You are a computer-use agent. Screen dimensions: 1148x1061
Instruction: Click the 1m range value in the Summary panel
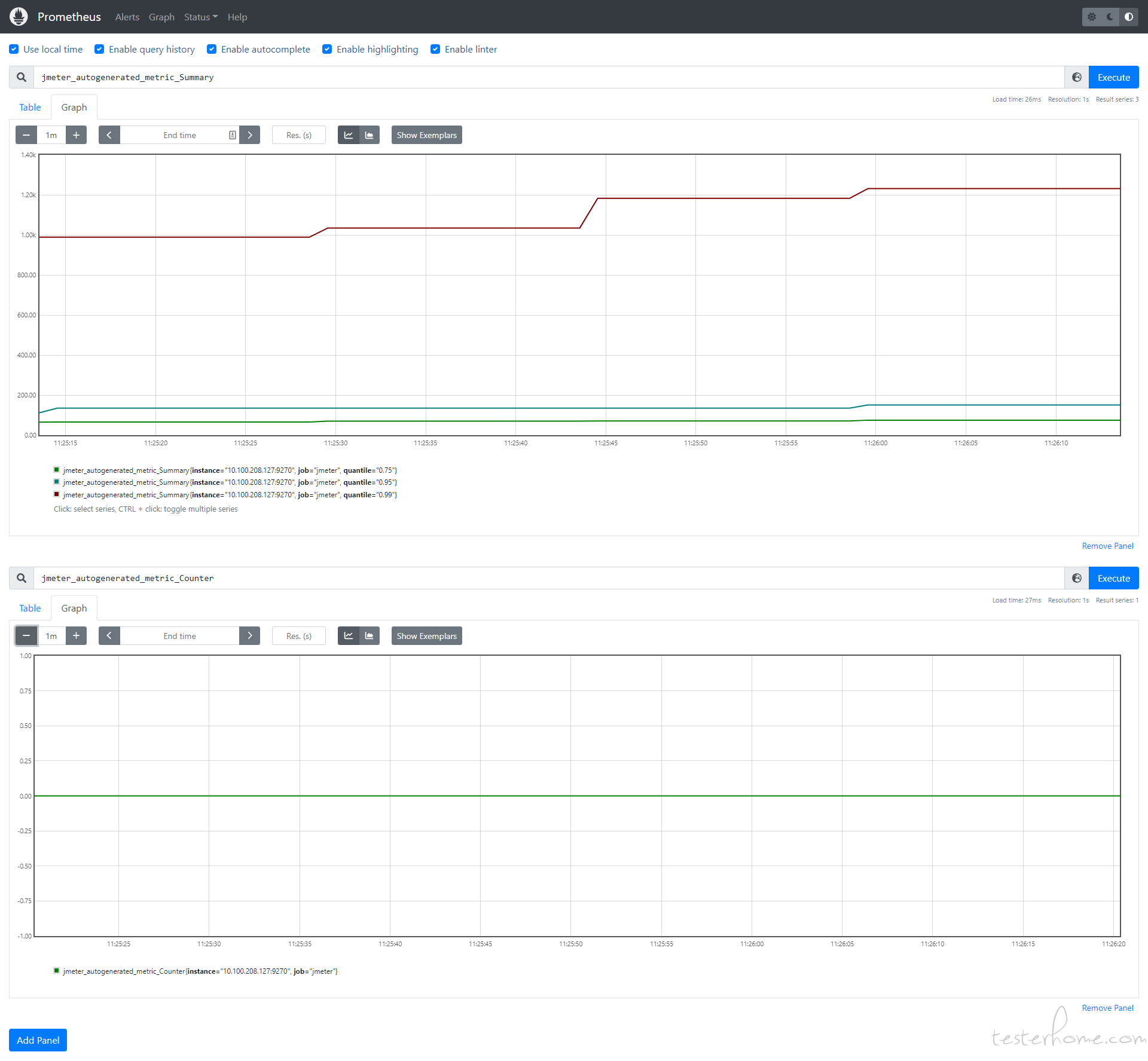pyautogui.click(x=51, y=135)
